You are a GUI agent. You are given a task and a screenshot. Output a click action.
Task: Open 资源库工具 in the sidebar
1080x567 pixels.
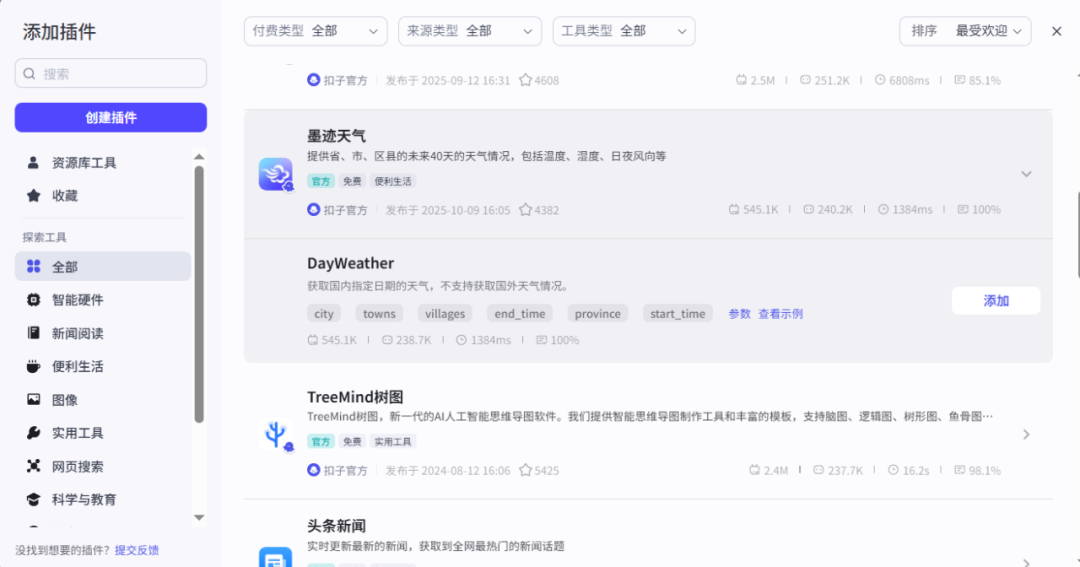pyautogui.click(x=103, y=163)
